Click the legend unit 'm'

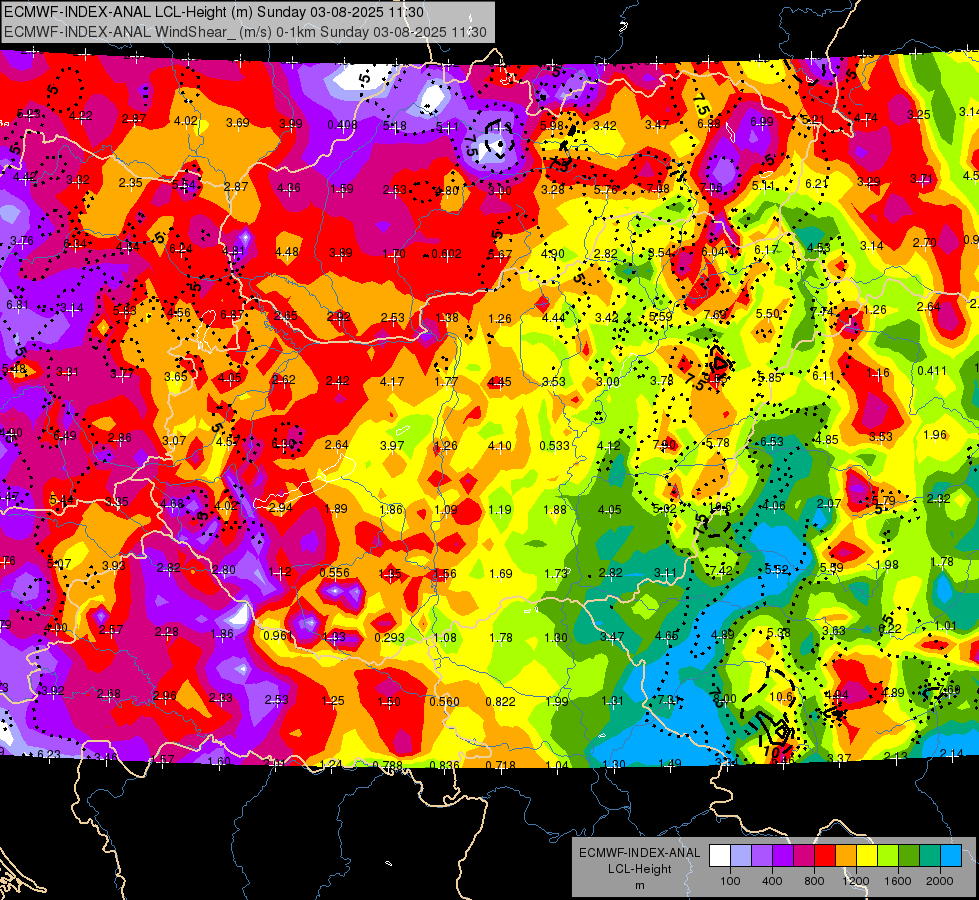pos(639,885)
